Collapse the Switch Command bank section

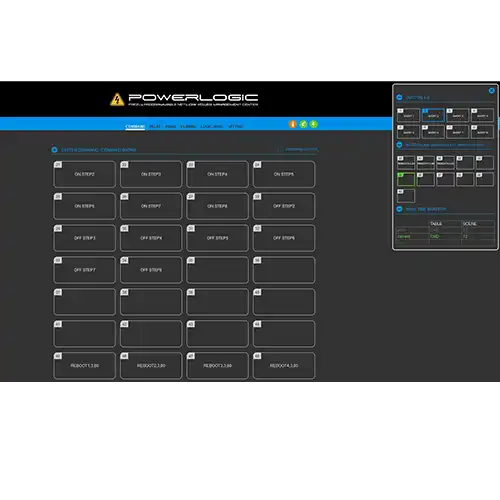[x=54, y=150]
